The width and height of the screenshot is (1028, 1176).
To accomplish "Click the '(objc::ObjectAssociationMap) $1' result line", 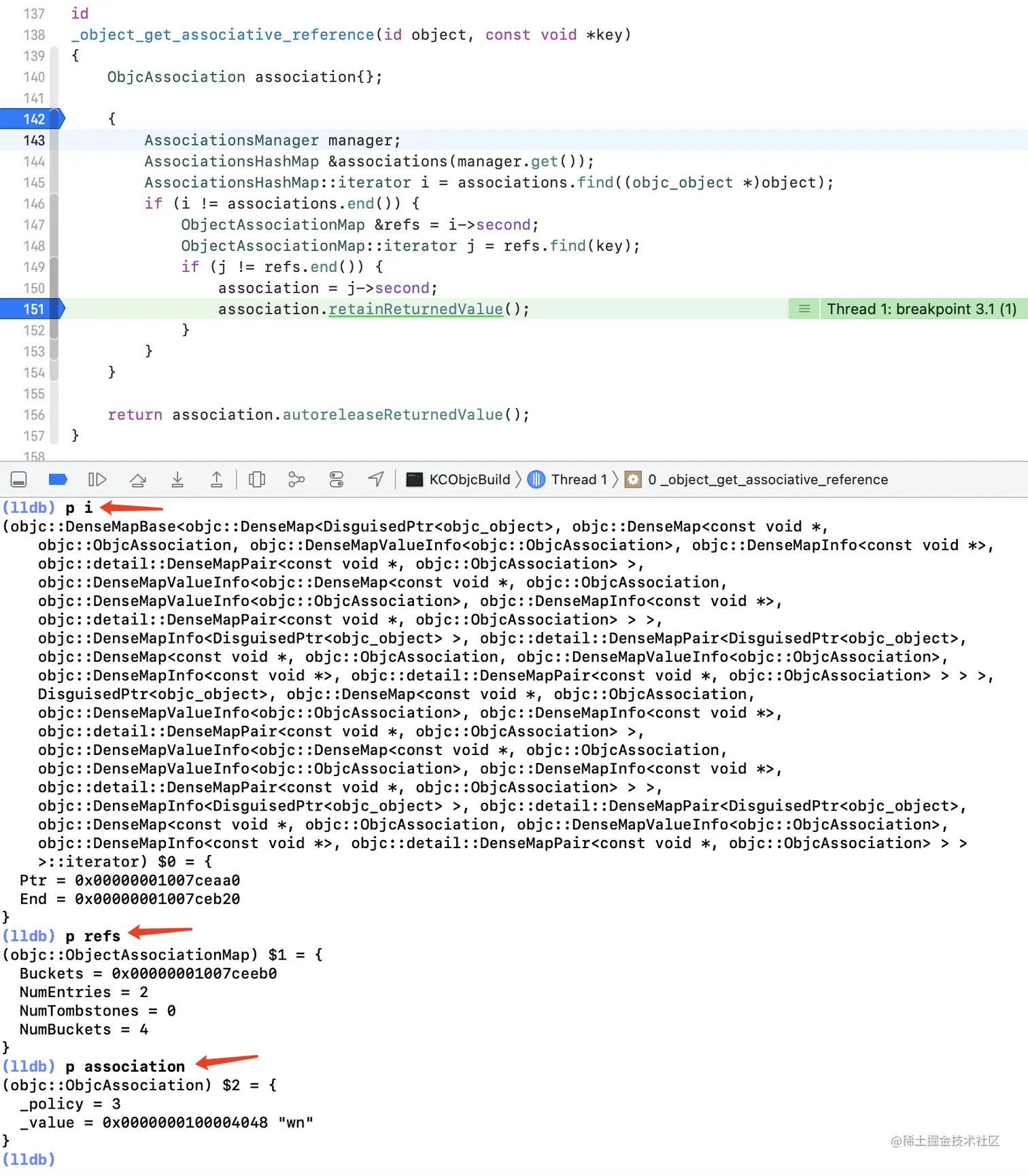I will [x=162, y=955].
